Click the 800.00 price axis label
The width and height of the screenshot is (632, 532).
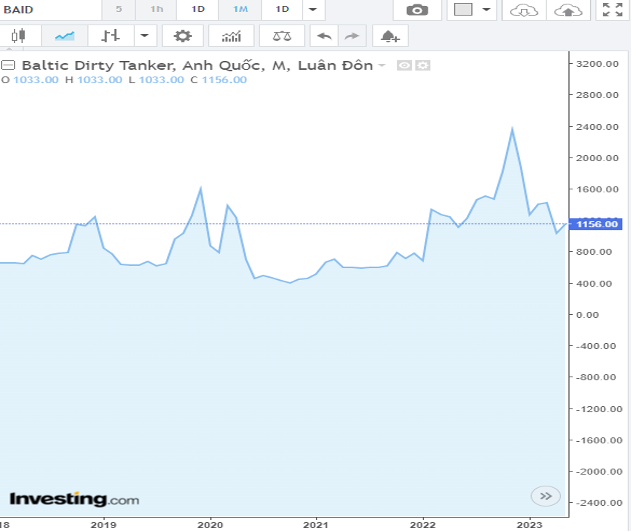pyautogui.click(x=594, y=252)
